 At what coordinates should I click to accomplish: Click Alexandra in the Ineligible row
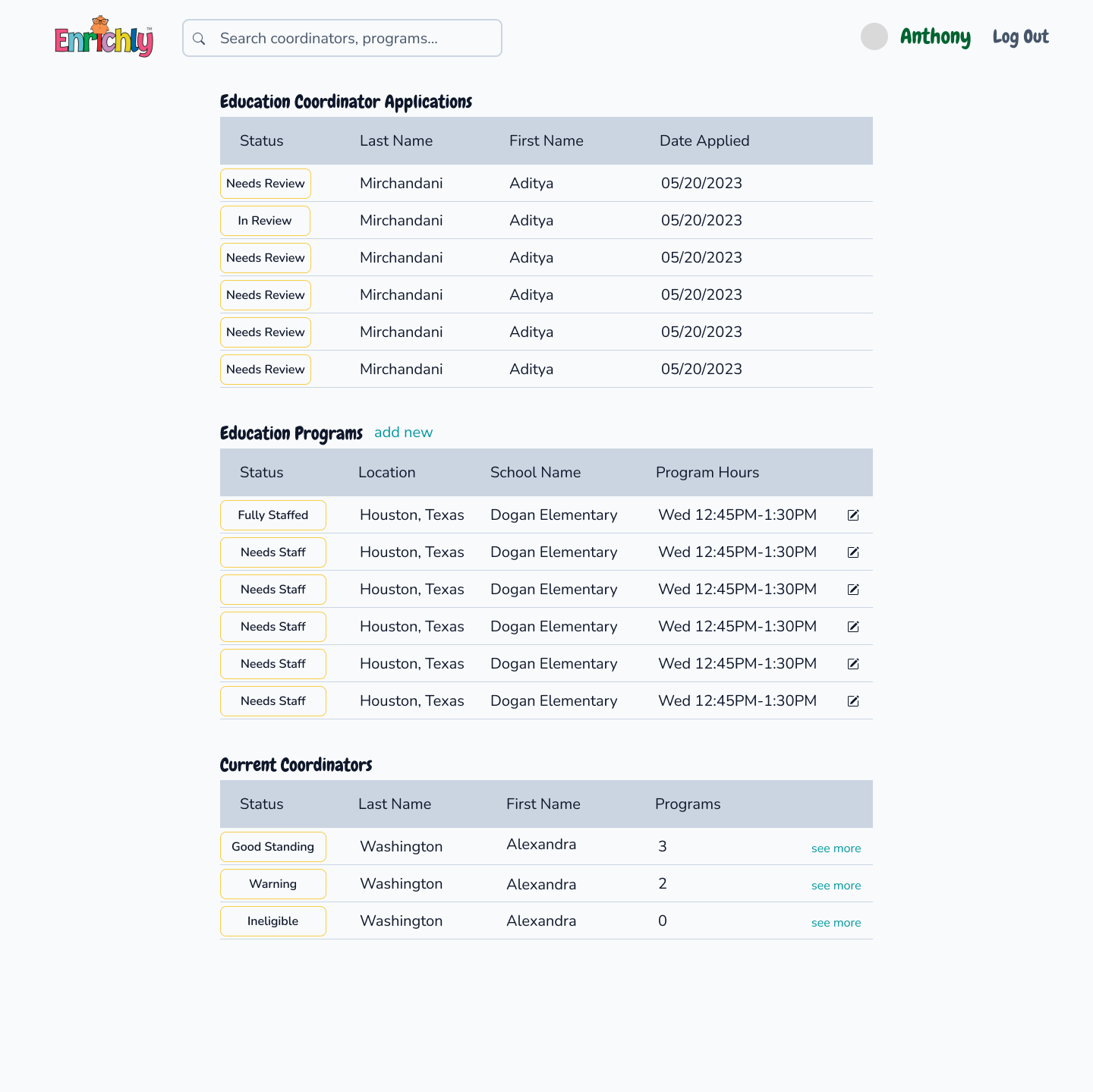pyautogui.click(x=541, y=920)
